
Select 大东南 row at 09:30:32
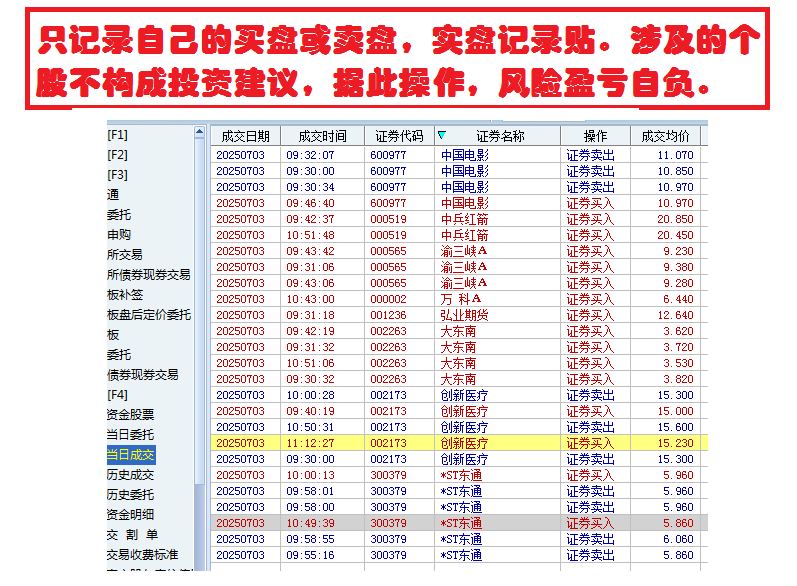[459, 379]
